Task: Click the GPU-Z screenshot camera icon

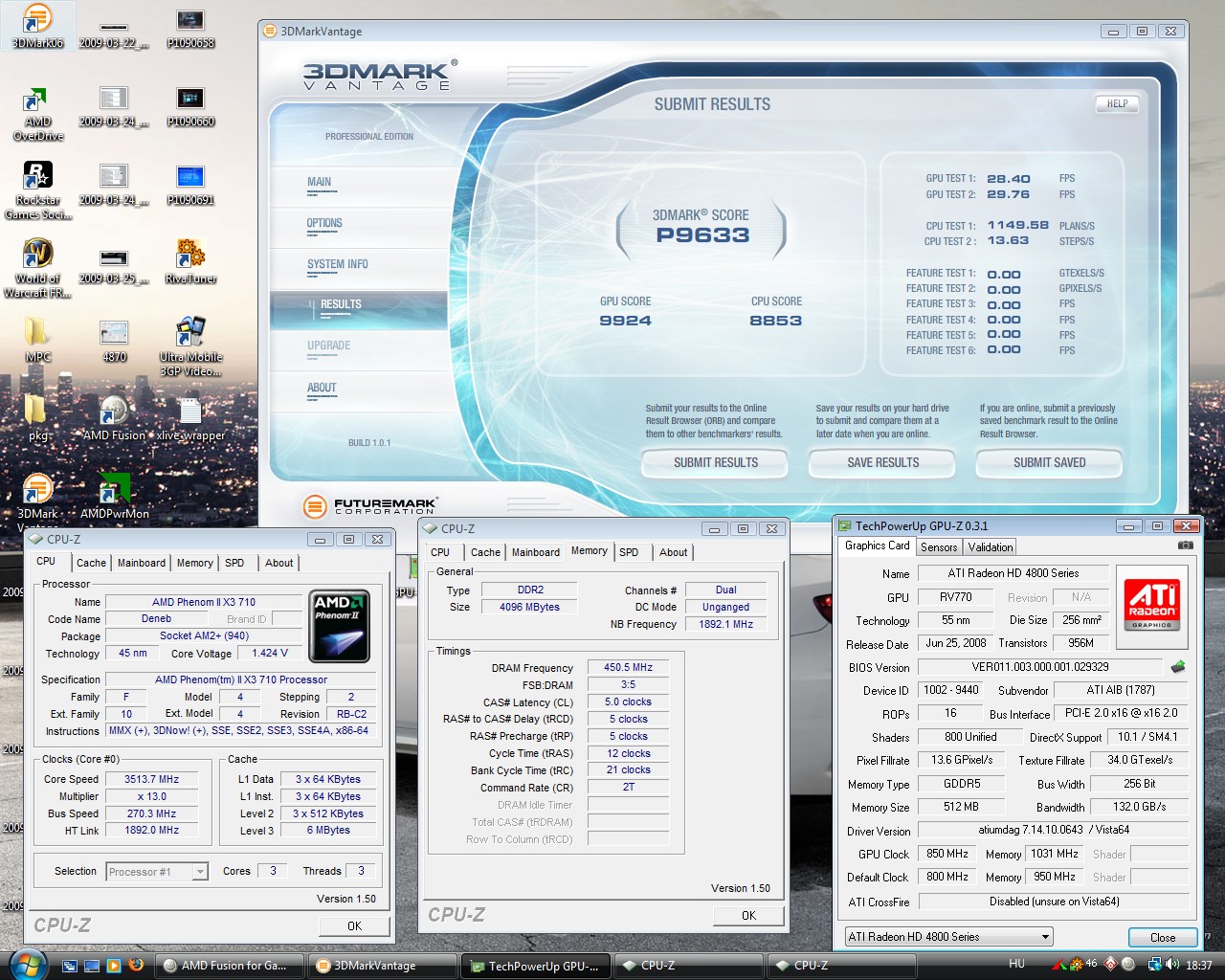Action: point(1186,546)
